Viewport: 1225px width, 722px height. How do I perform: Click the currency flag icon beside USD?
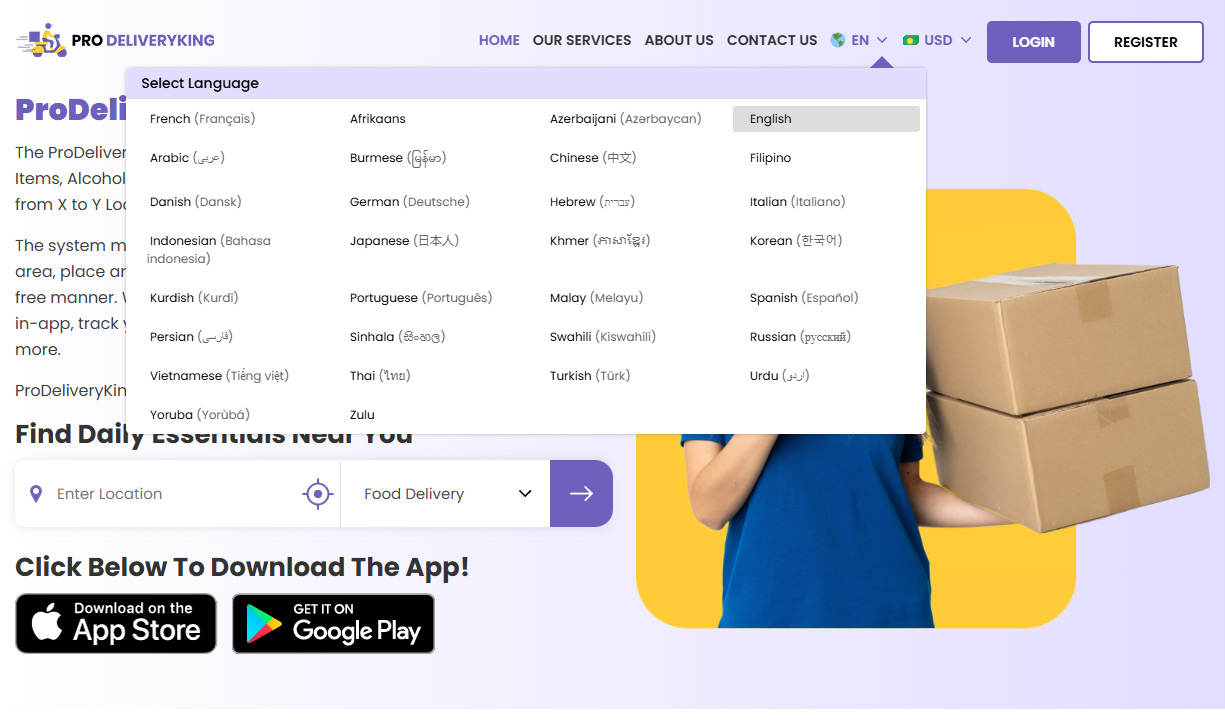tap(910, 40)
